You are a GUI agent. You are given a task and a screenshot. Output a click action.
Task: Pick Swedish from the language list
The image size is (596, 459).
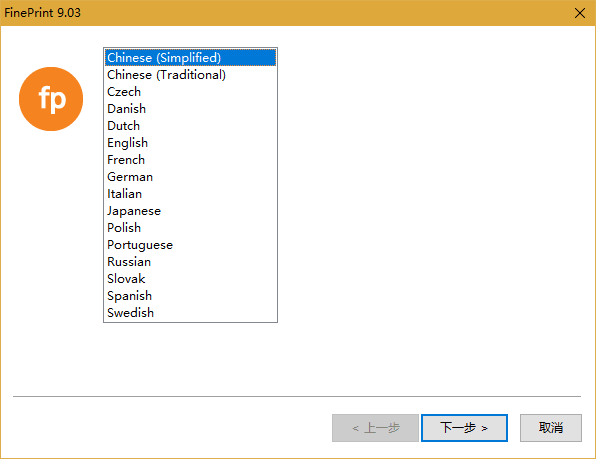coord(190,313)
